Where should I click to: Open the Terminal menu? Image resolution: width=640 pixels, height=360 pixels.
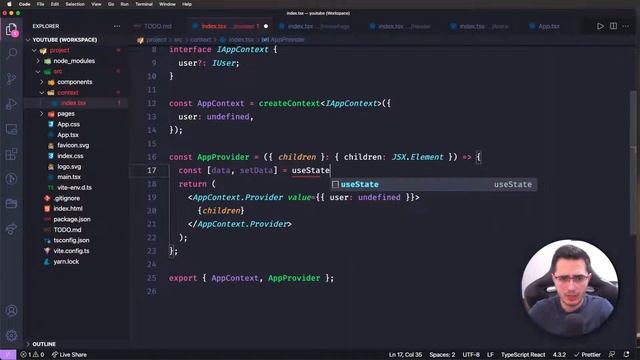[144, 4]
